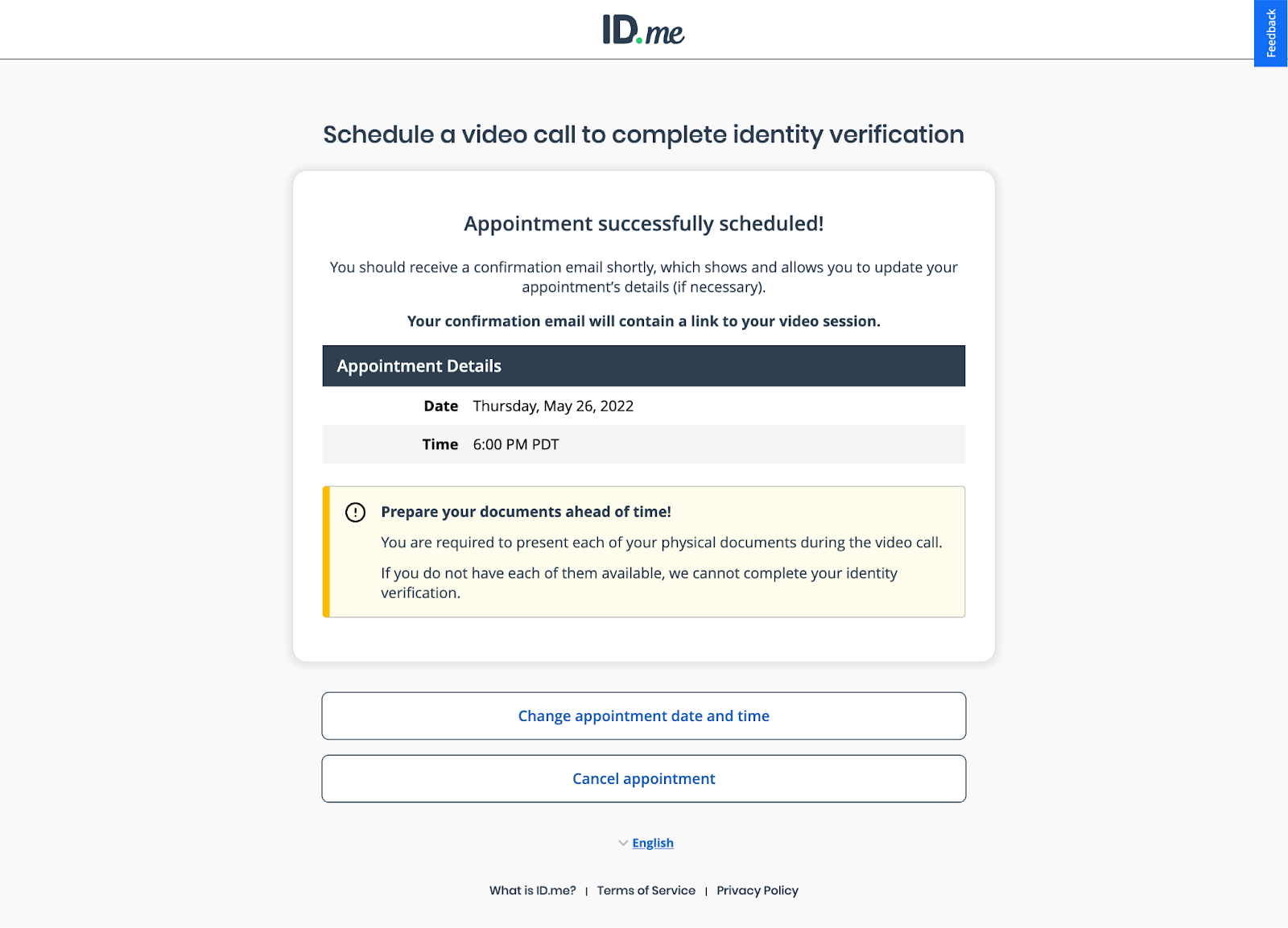This screenshot has width=1288, height=928.
Task: Click the ID.me logo
Action: tap(643, 31)
